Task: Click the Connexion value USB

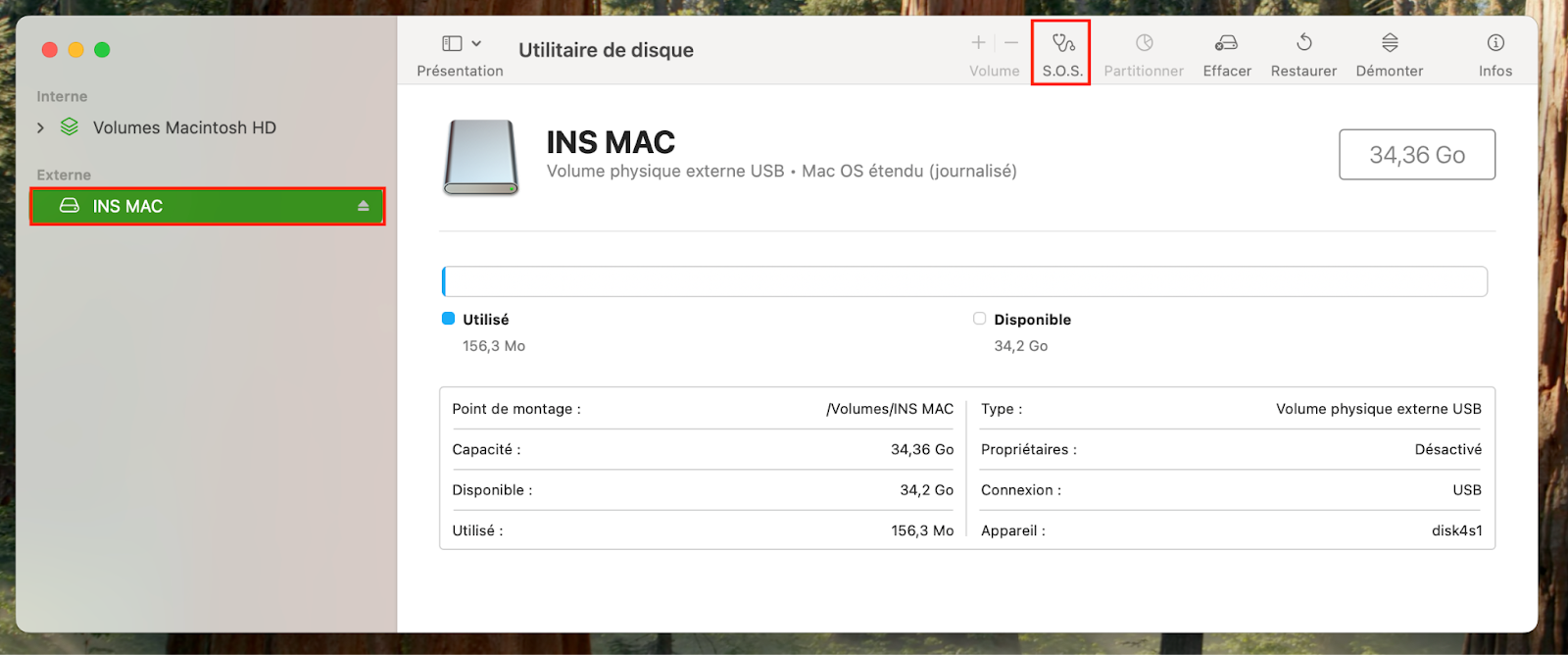Action: click(1467, 490)
